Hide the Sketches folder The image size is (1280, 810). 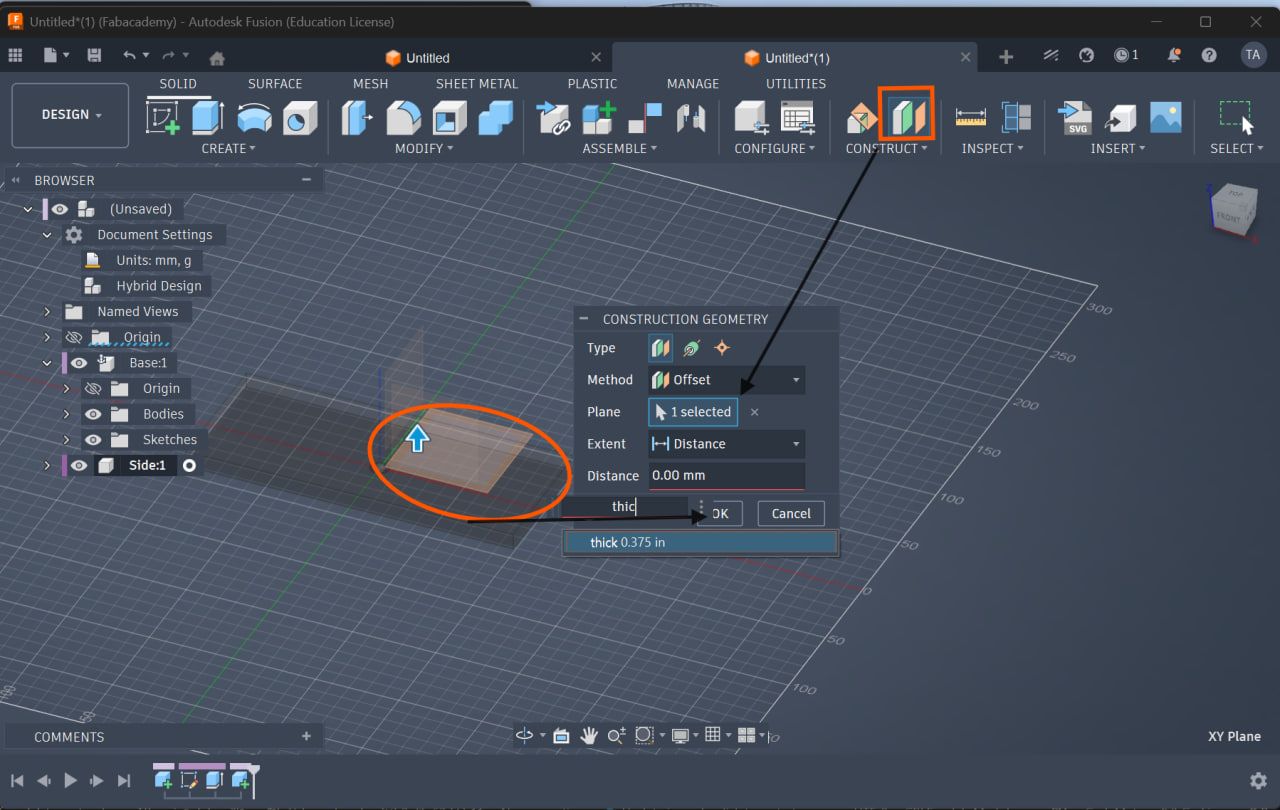click(94, 440)
